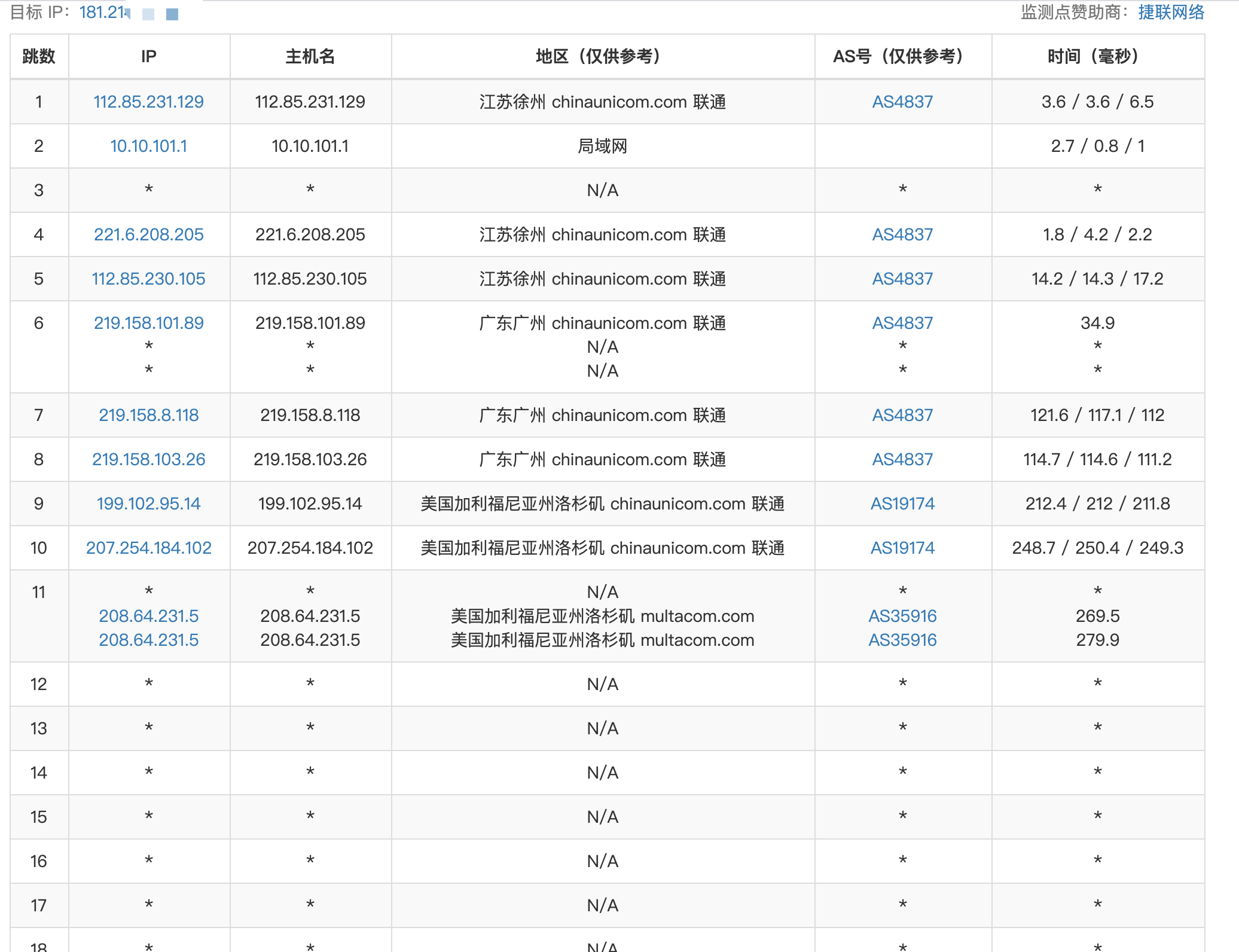Viewport: 1239px width, 952px height.
Task: Open IP link 112.85.231.129
Action: 148,102
